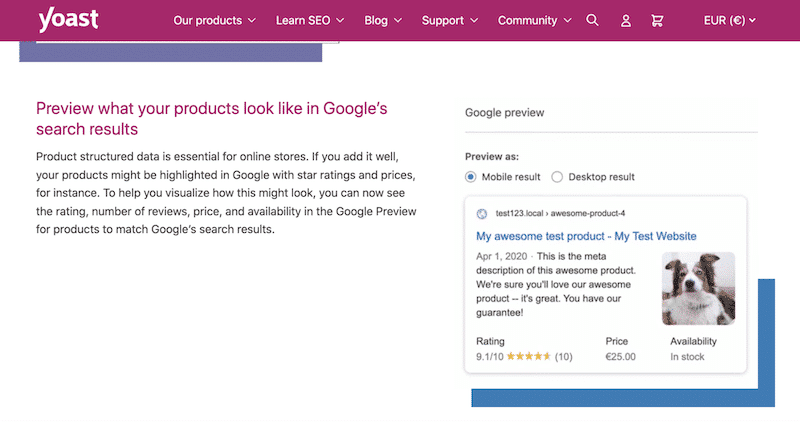Image resolution: width=800 pixels, height=423 pixels.
Task: Expand the Blog menu
Action: tap(383, 20)
